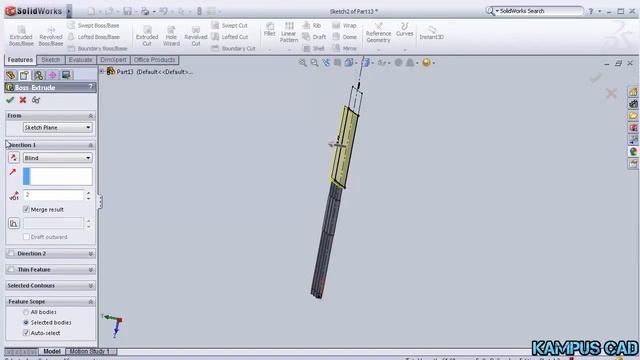The height and width of the screenshot is (360, 640).
Task: Open the PropertyManager tab icon
Action: pyautogui.click(x=24, y=75)
